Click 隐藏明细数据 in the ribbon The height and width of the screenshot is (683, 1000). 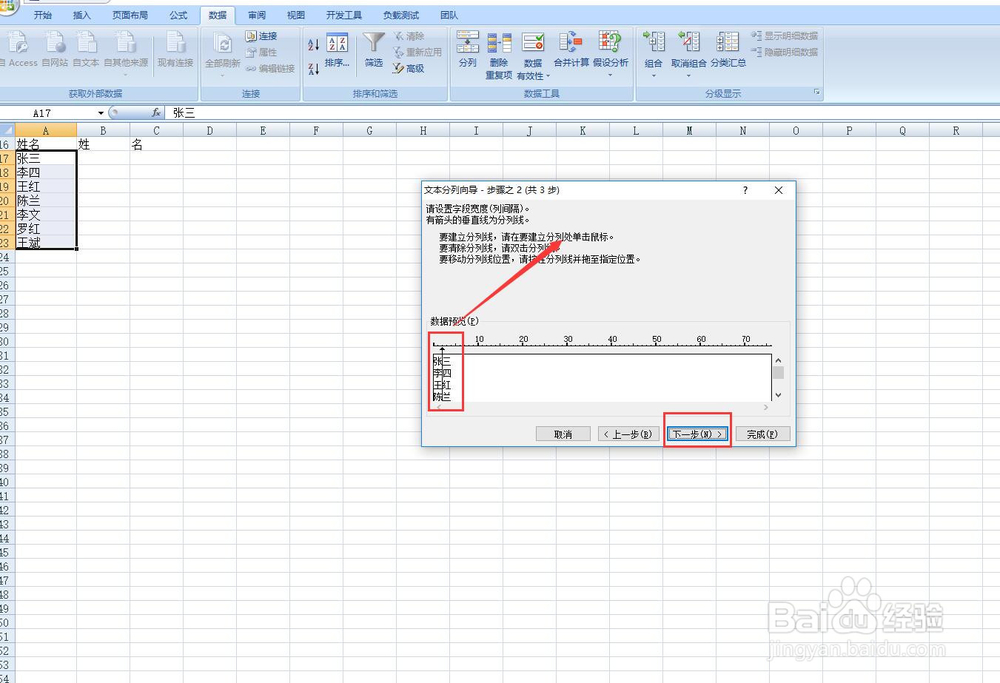pos(784,52)
